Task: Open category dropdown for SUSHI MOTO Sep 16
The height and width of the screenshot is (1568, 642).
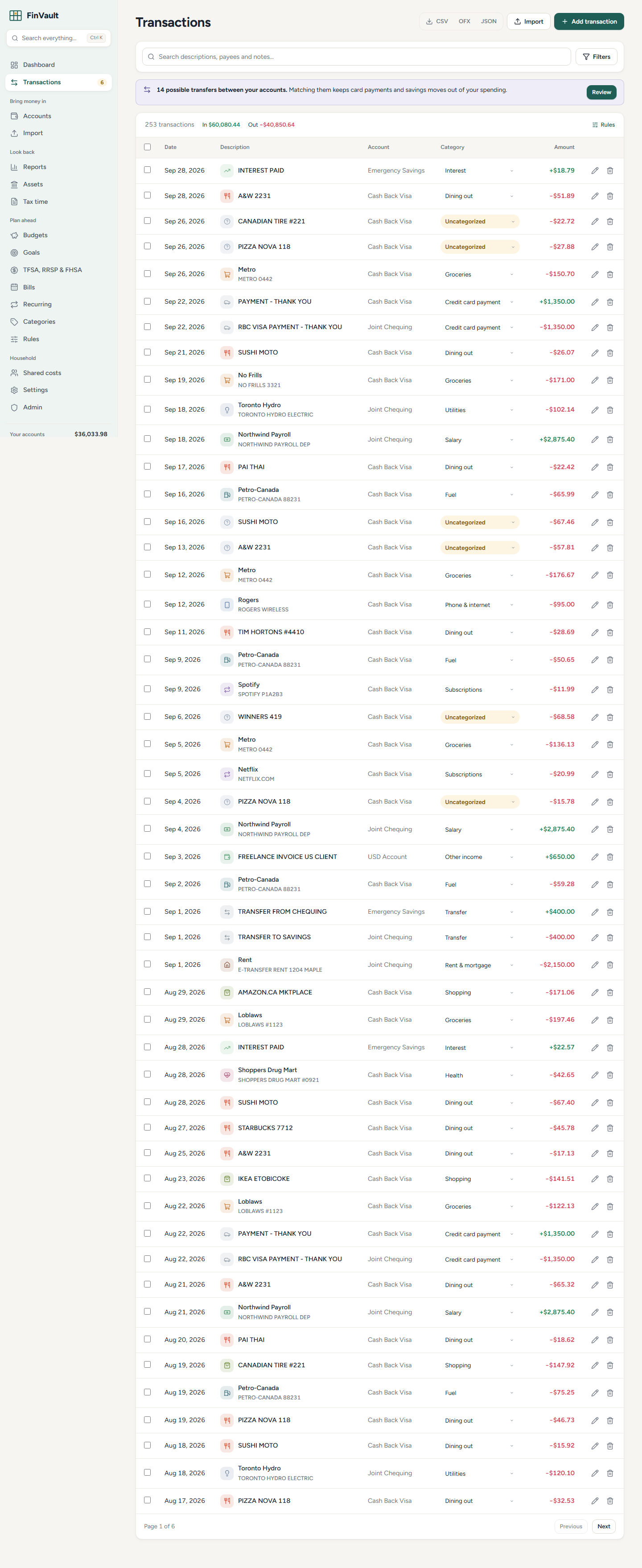Action: 480,522
